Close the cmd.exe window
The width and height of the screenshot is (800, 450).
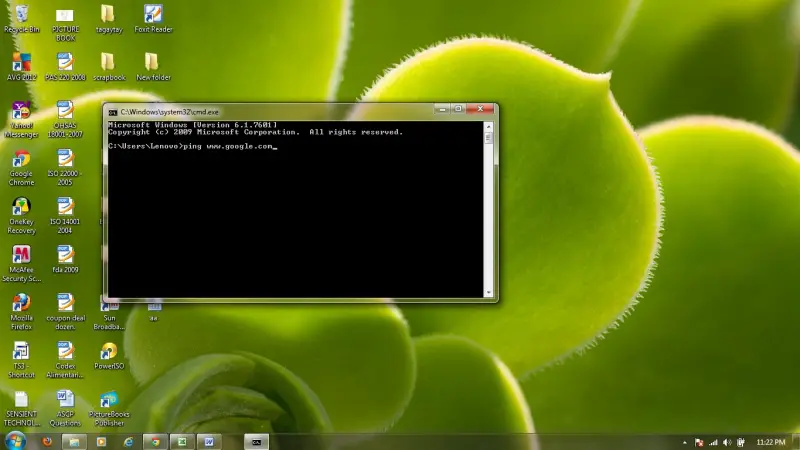(x=480, y=109)
